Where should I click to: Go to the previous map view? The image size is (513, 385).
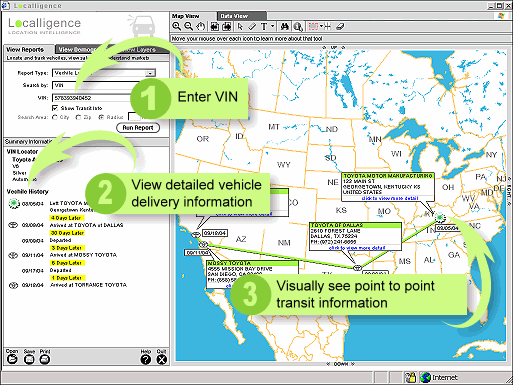coord(215,26)
